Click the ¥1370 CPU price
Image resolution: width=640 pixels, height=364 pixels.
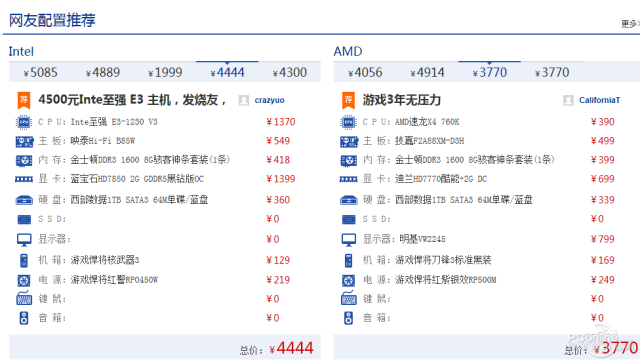pyautogui.click(x=281, y=122)
